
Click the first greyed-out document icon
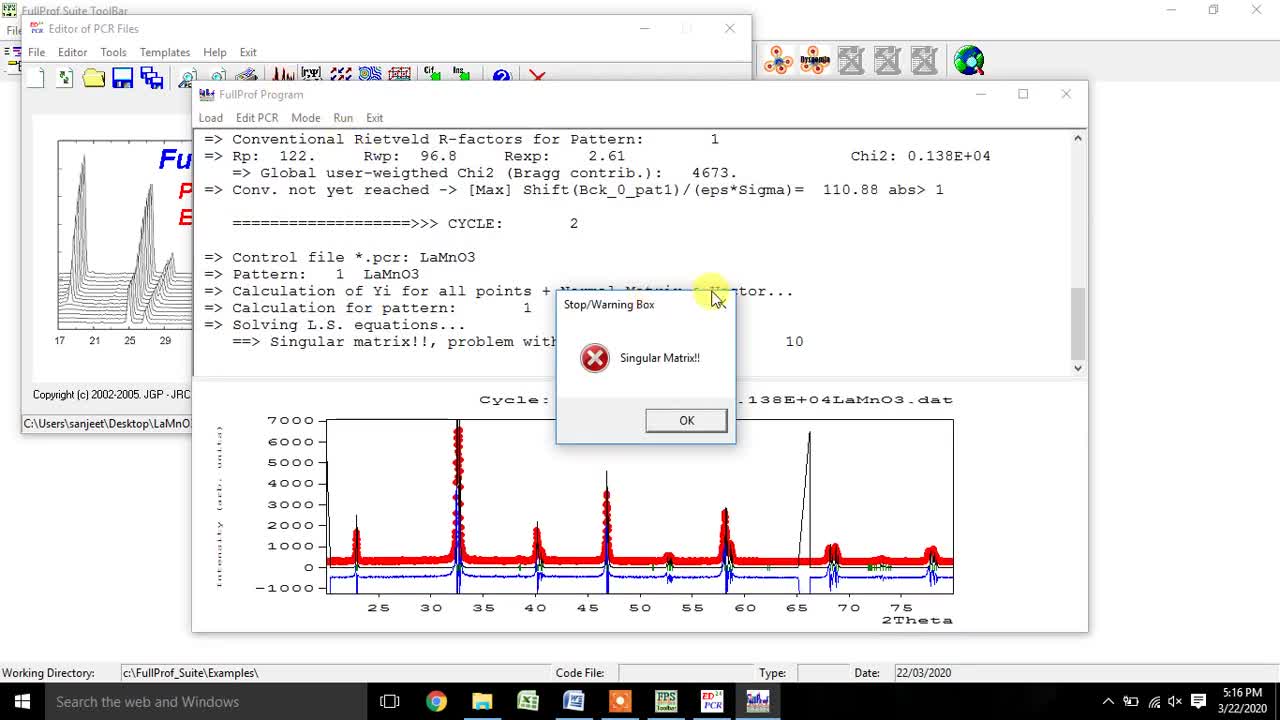tap(851, 60)
